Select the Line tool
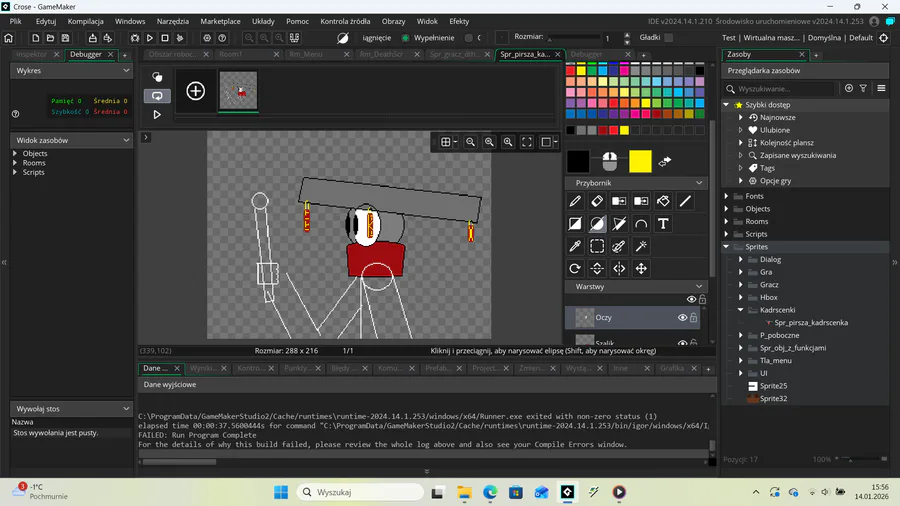The width and height of the screenshot is (900, 506). 685,201
